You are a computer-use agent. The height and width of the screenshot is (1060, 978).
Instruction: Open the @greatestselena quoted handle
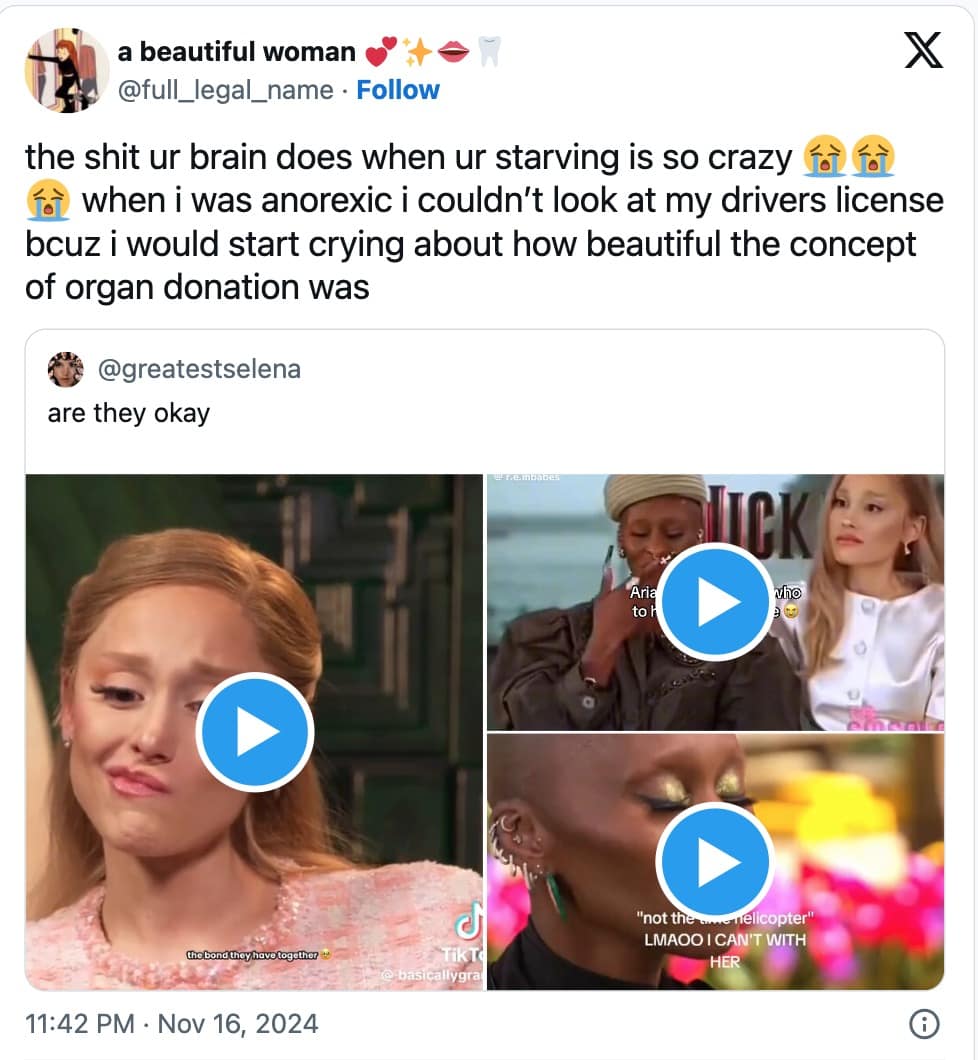[200, 369]
